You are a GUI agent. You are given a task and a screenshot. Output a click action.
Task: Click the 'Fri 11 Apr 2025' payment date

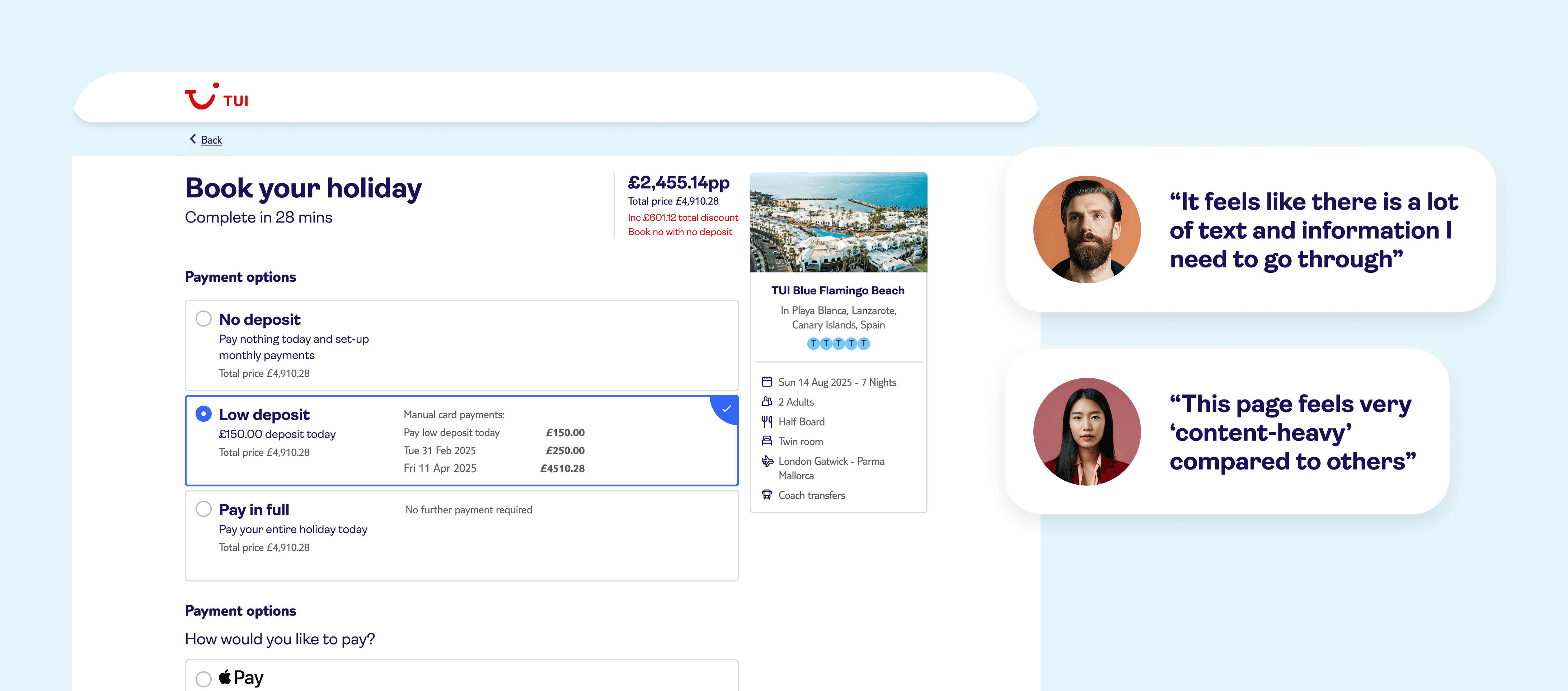pyautogui.click(x=440, y=468)
